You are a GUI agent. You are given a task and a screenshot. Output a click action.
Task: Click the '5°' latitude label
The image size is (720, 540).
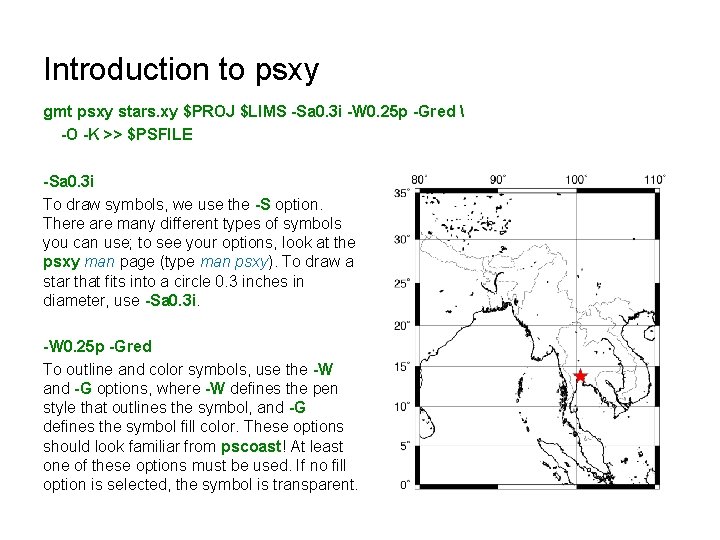pyautogui.click(x=405, y=446)
